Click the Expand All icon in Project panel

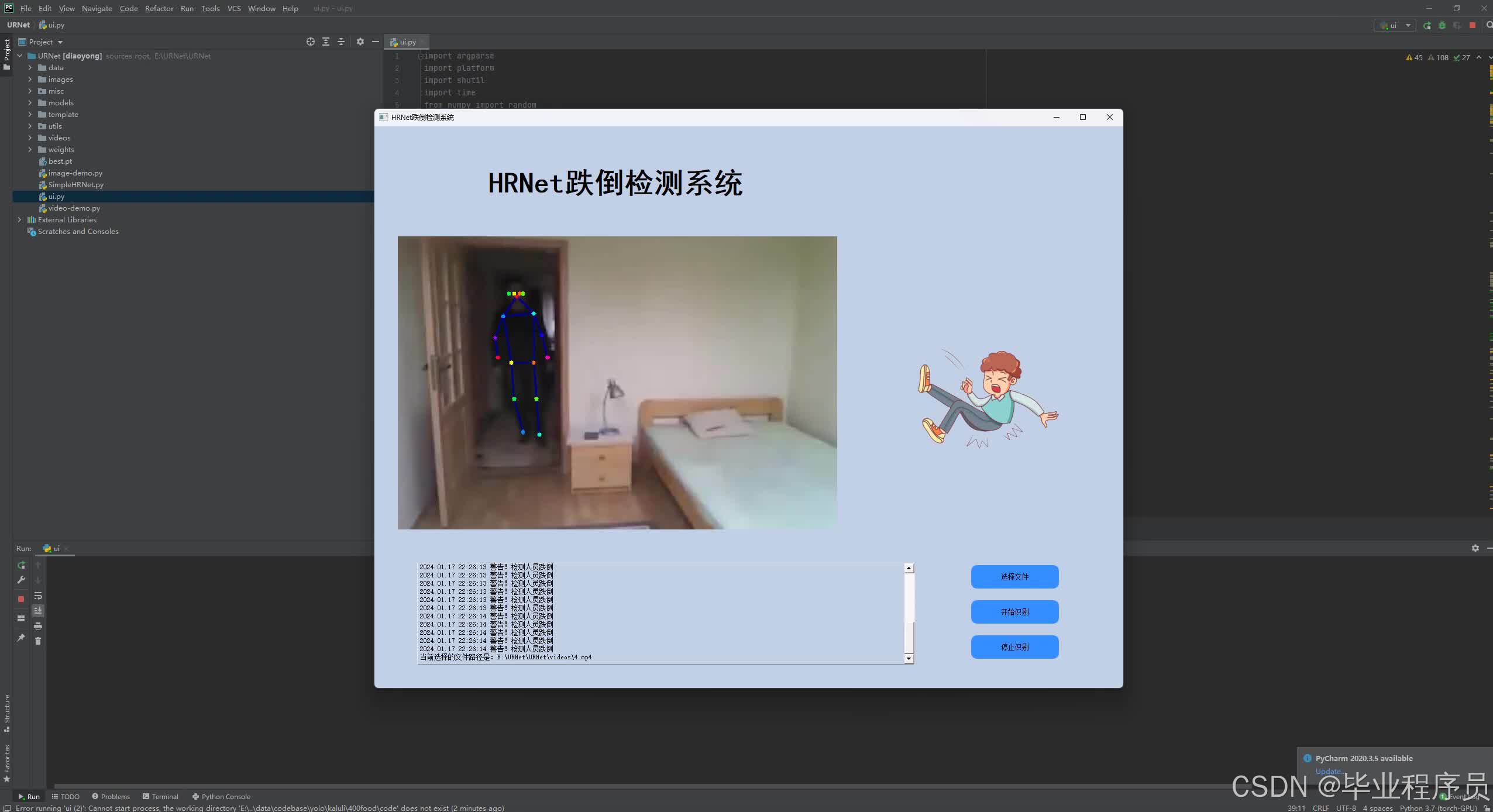(x=326, y=42)
